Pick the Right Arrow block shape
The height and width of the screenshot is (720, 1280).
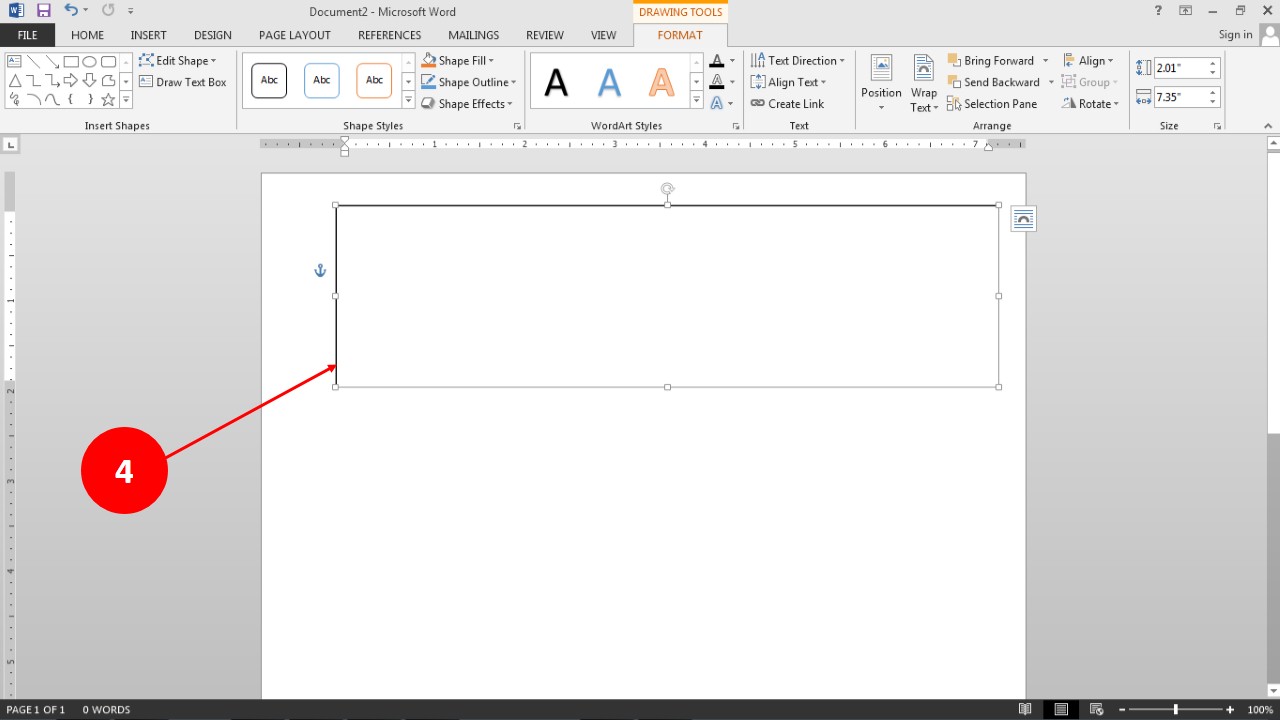tap(71, 81)
